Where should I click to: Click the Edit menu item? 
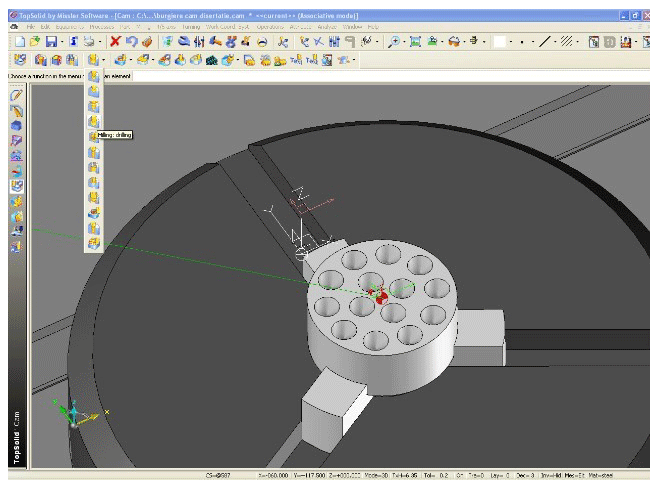pyautogui.click(x=45, y=26)
